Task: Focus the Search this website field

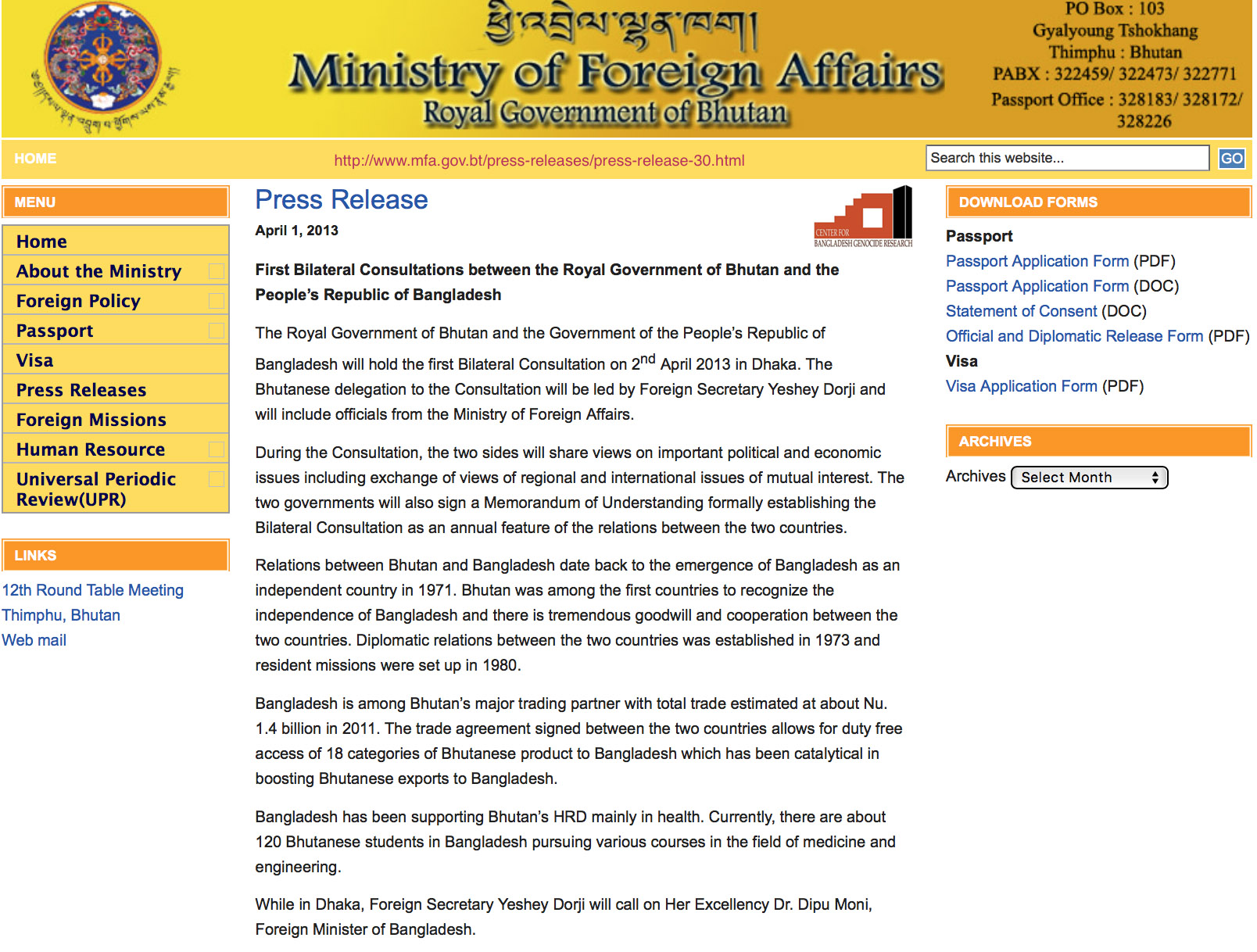Action: (x=1067, y=158)
